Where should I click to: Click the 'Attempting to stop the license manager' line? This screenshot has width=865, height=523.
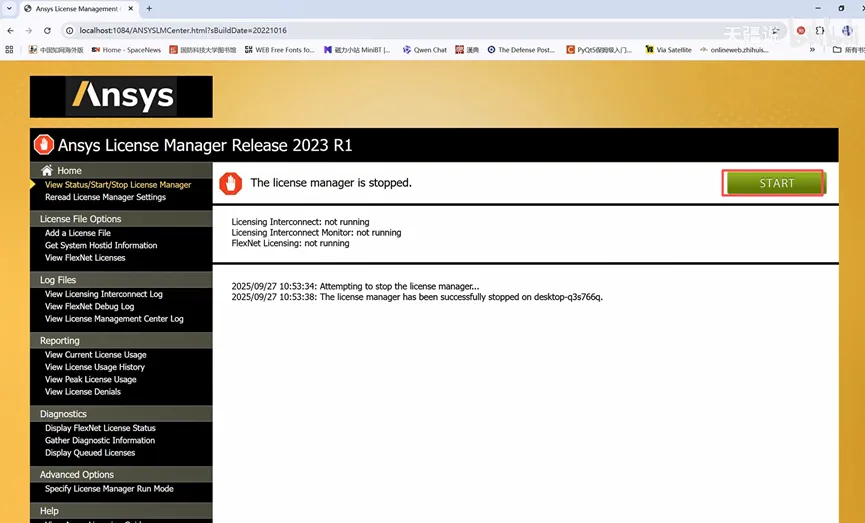[355, 286]
